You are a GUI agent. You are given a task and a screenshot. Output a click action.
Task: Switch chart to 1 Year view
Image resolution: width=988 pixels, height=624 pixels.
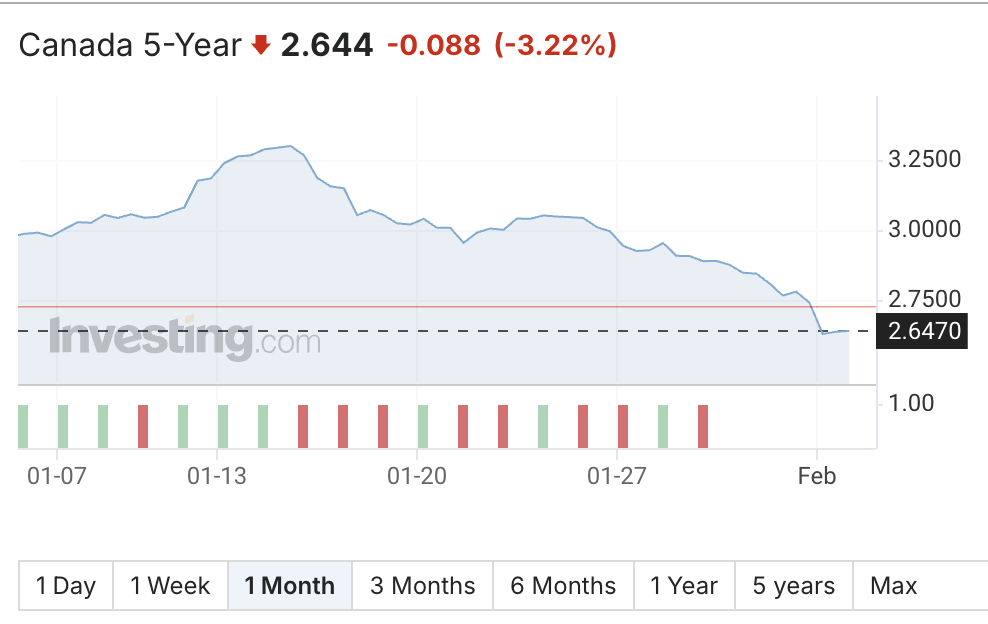point(684,585)
